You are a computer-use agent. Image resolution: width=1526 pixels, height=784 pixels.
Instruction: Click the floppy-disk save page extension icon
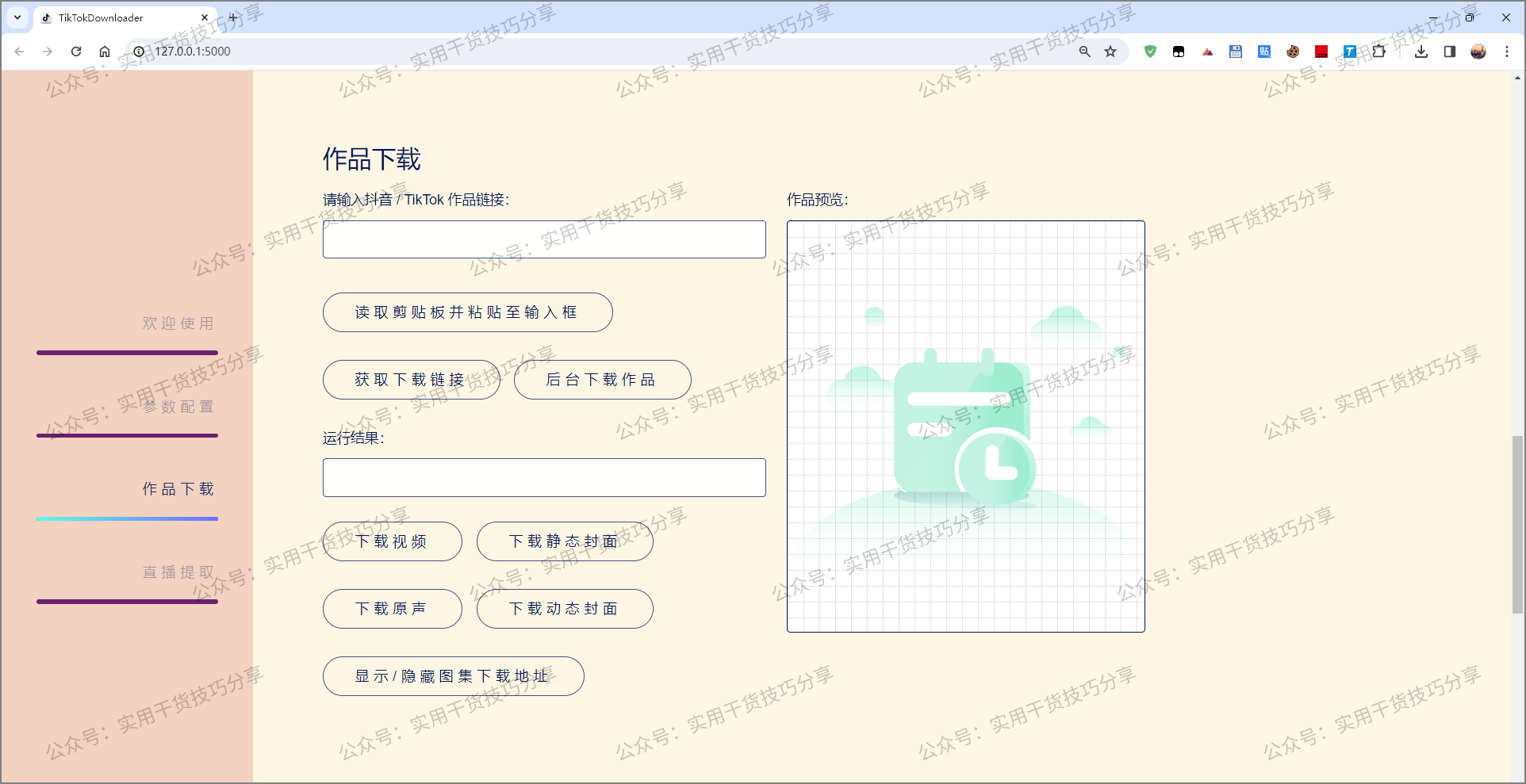point(1235,51)
